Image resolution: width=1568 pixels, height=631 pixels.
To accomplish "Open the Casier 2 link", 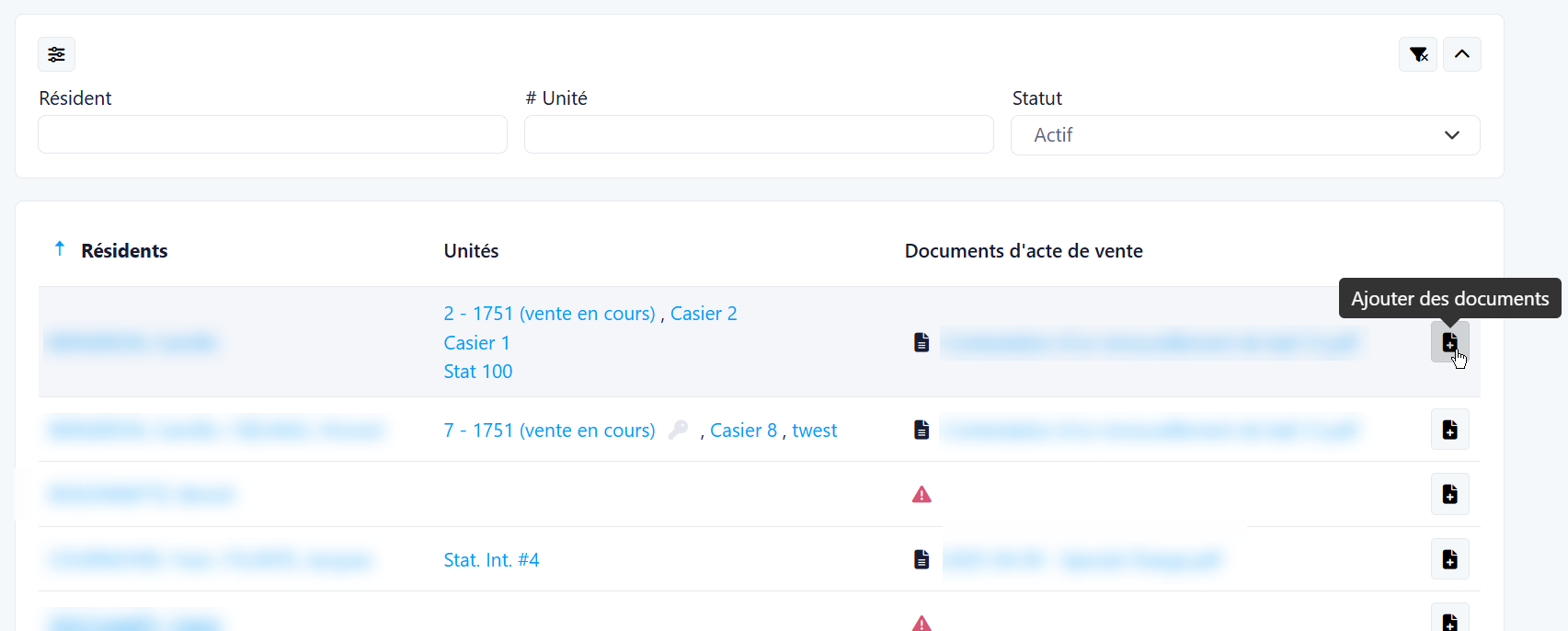I will (x=704, y=314).
